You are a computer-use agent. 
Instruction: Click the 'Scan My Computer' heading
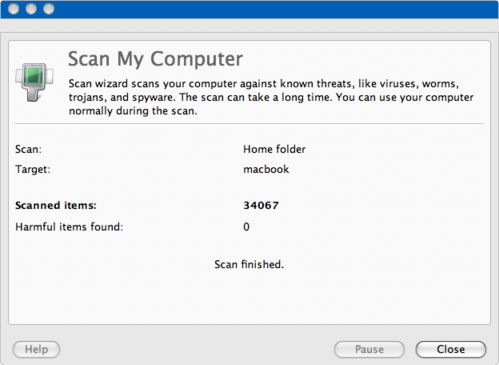(155, 59)
